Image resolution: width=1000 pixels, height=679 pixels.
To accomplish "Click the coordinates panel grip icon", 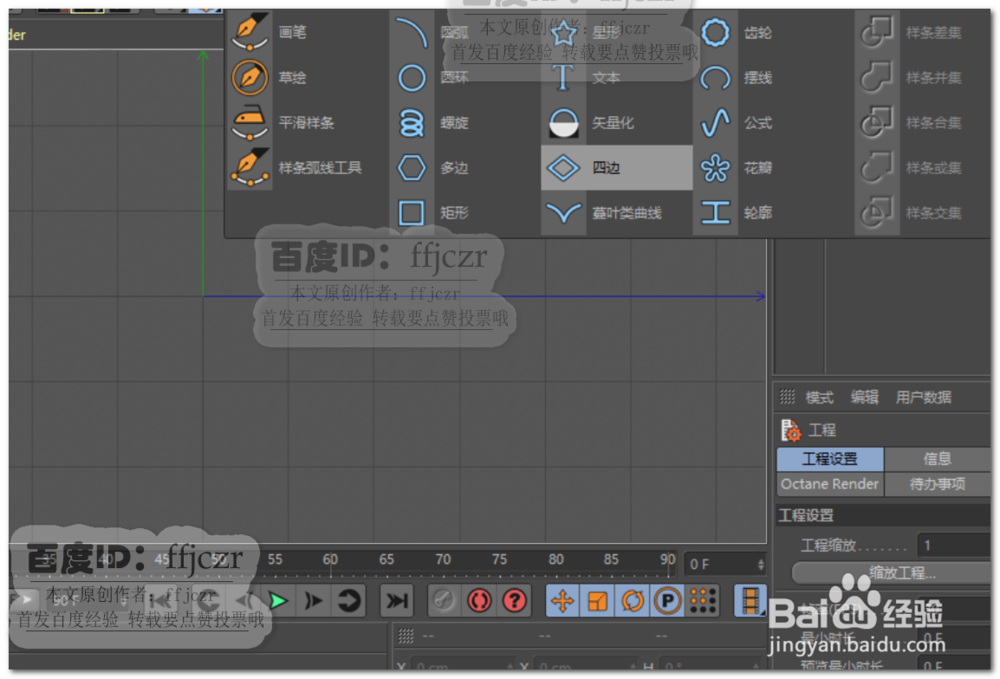I will click(406, 636).
